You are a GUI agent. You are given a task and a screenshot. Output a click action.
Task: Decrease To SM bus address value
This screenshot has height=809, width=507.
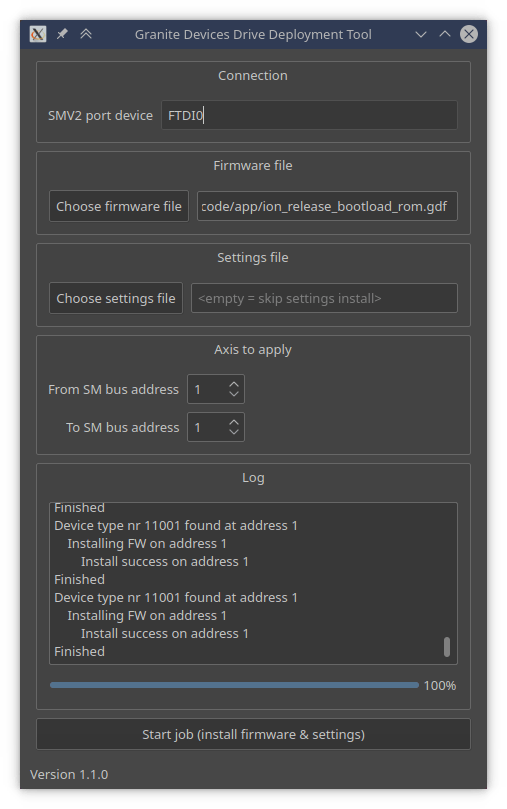point(234,432)
